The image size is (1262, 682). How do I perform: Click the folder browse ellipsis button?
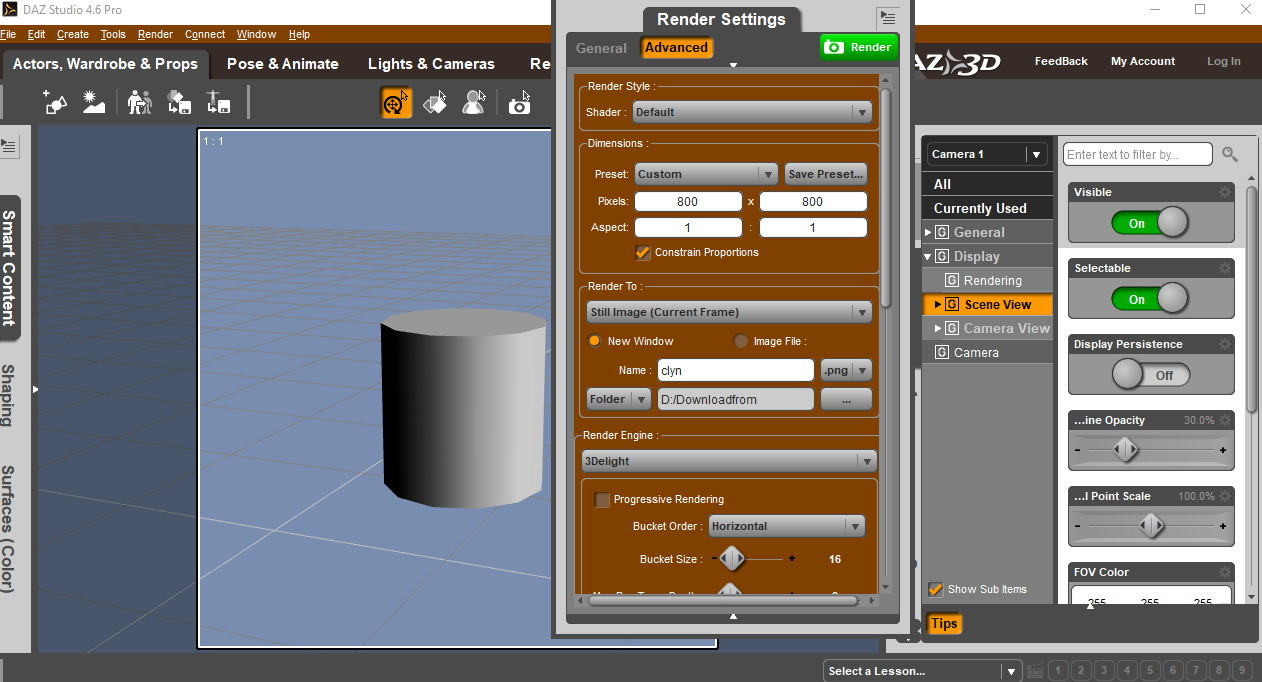point(846,399)
